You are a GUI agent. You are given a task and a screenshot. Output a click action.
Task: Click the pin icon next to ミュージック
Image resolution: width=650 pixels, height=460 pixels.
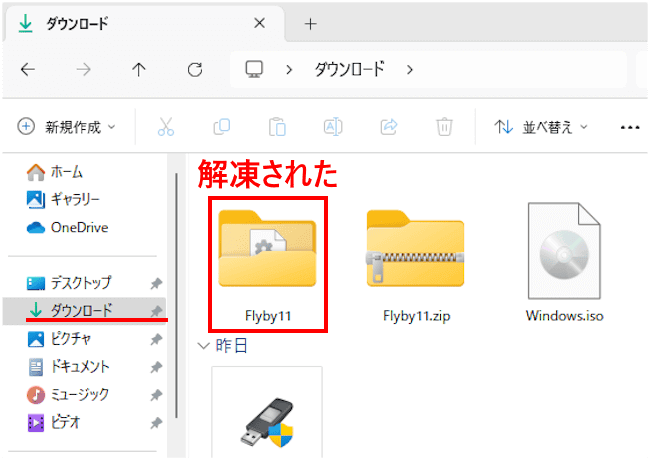tap(156, 395)
